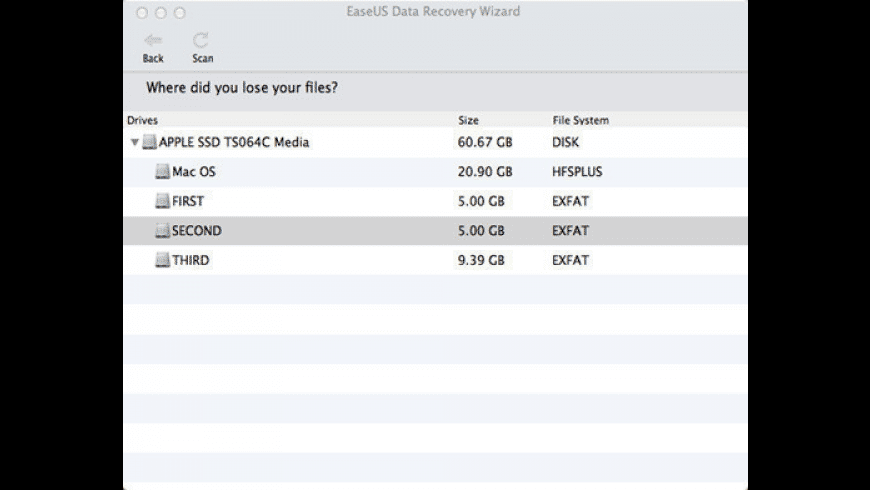Click the SECOND partition drive icon
Screen dimensions: 870x490
(x=163, y=231)
